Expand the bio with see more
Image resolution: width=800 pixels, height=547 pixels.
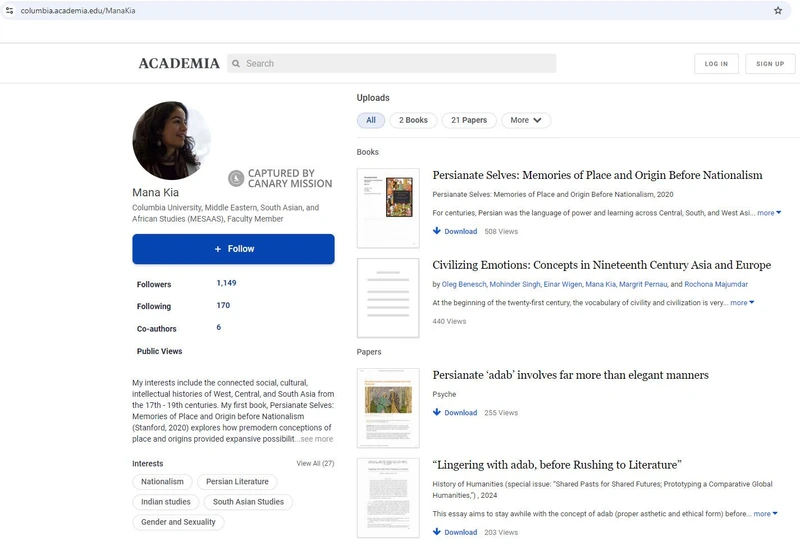click(316, 439)
